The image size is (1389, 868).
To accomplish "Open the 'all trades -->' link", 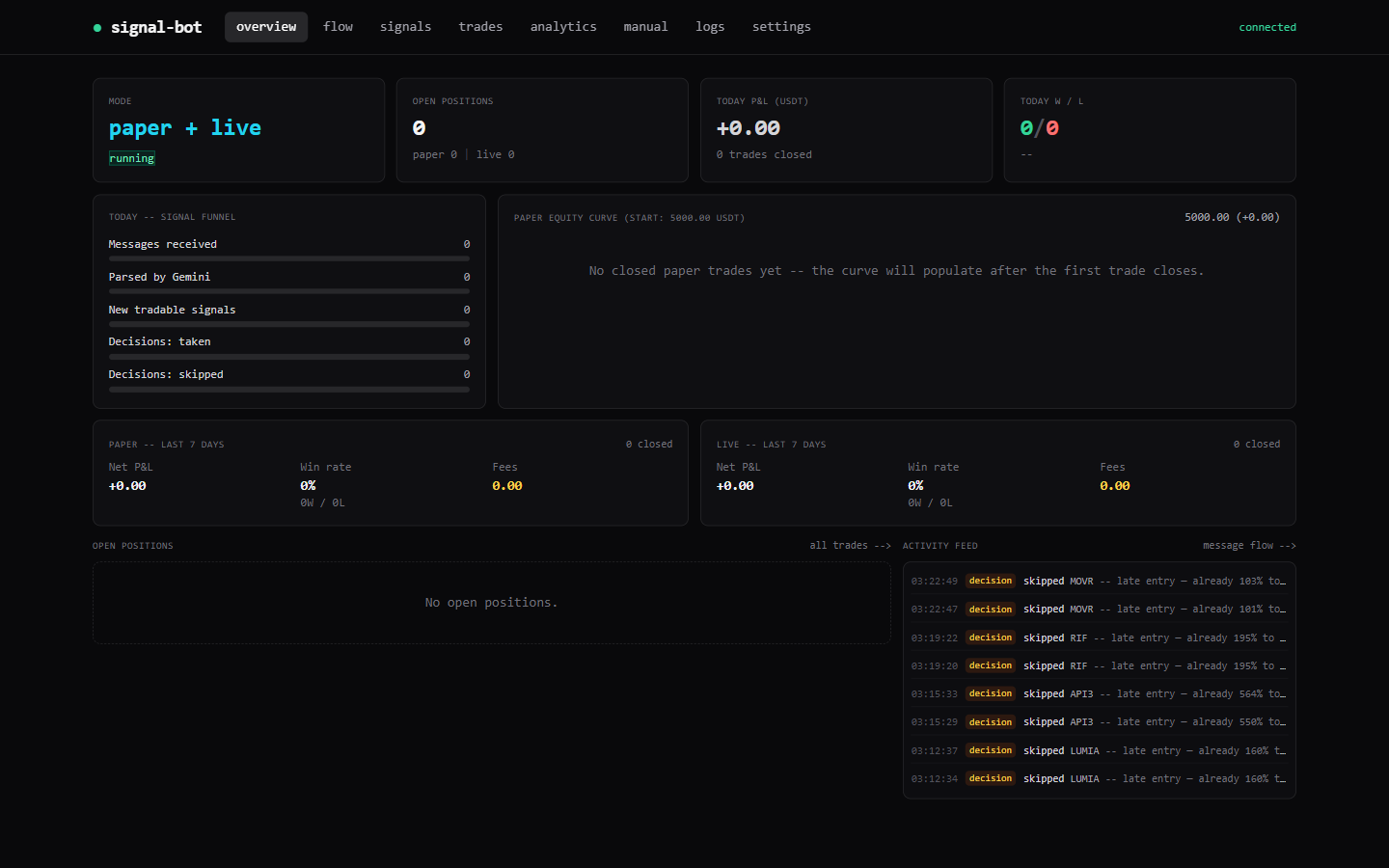I will (850, 546).
